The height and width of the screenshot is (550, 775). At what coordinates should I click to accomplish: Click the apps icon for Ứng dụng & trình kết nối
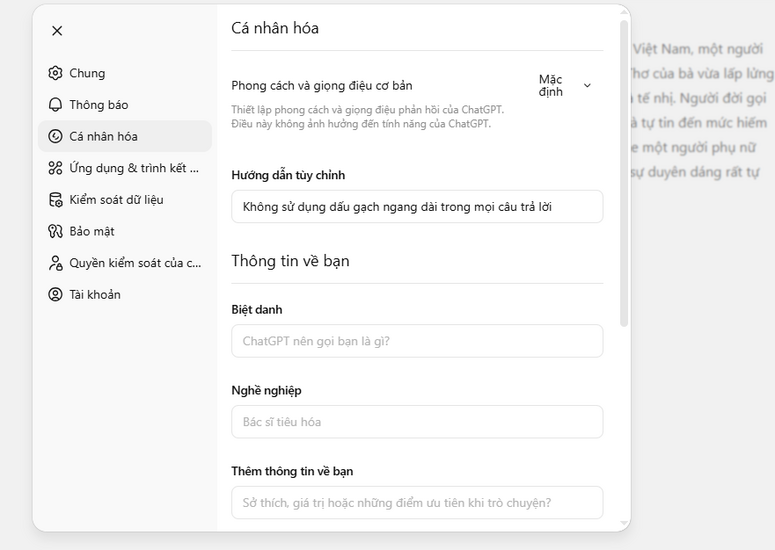[55, 168]
